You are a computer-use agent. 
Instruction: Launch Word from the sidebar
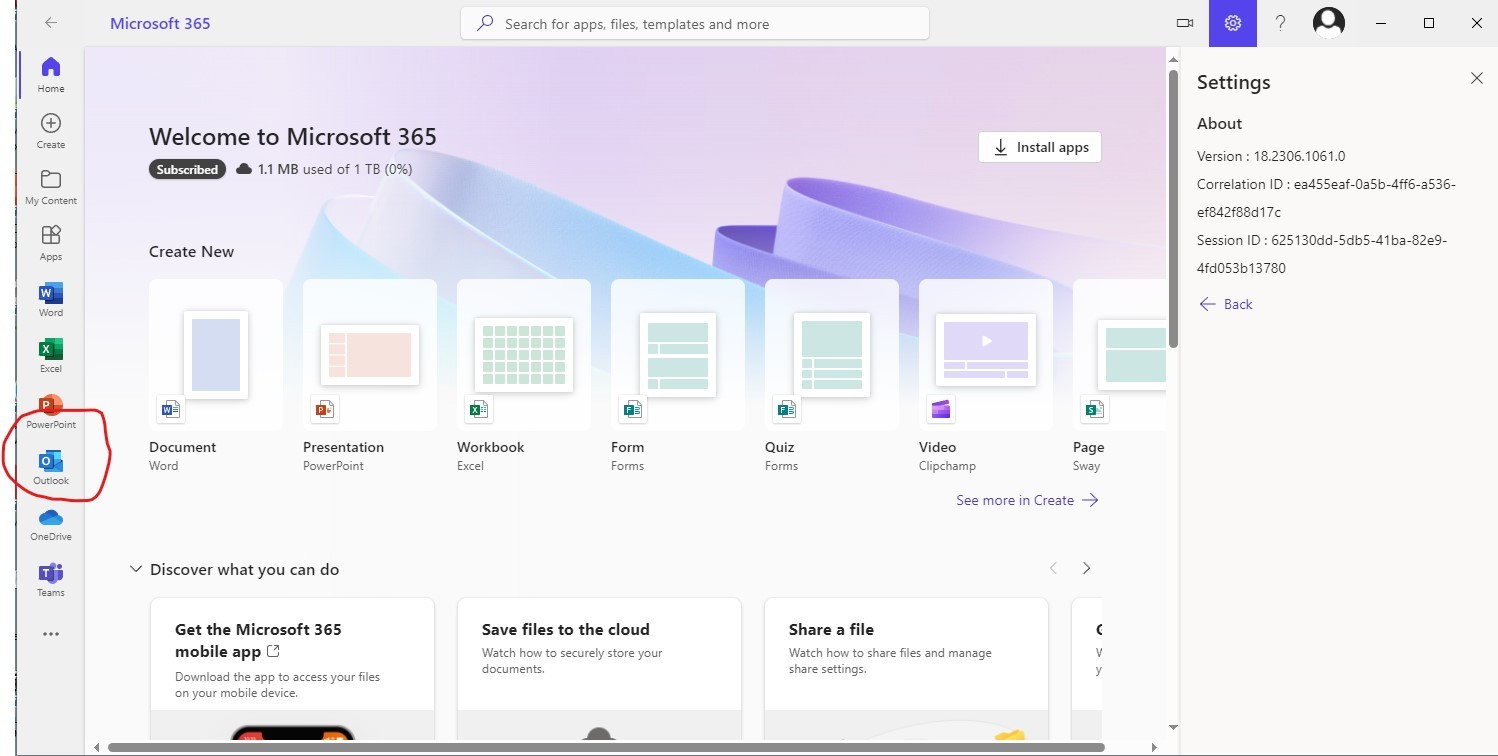pyautogui.click(x=51, y=298)
